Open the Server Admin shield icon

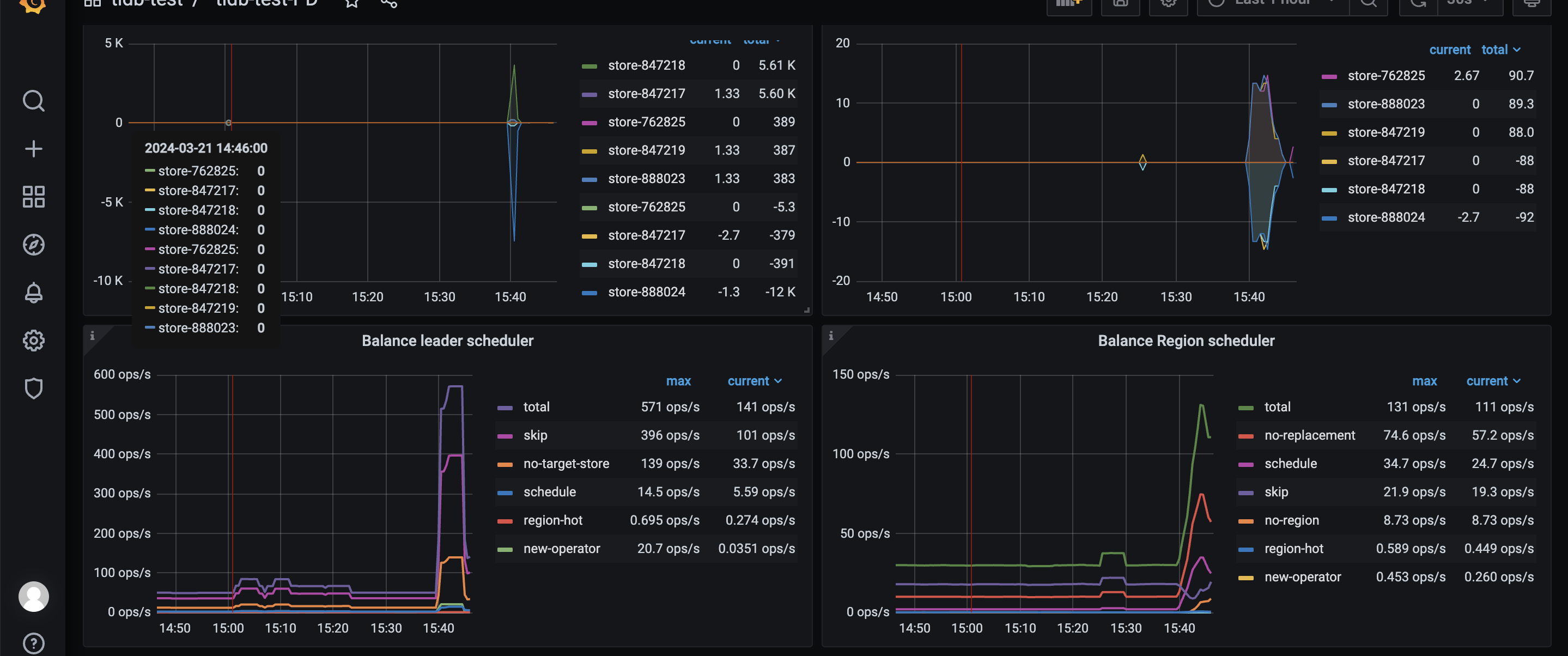point(33,388)
